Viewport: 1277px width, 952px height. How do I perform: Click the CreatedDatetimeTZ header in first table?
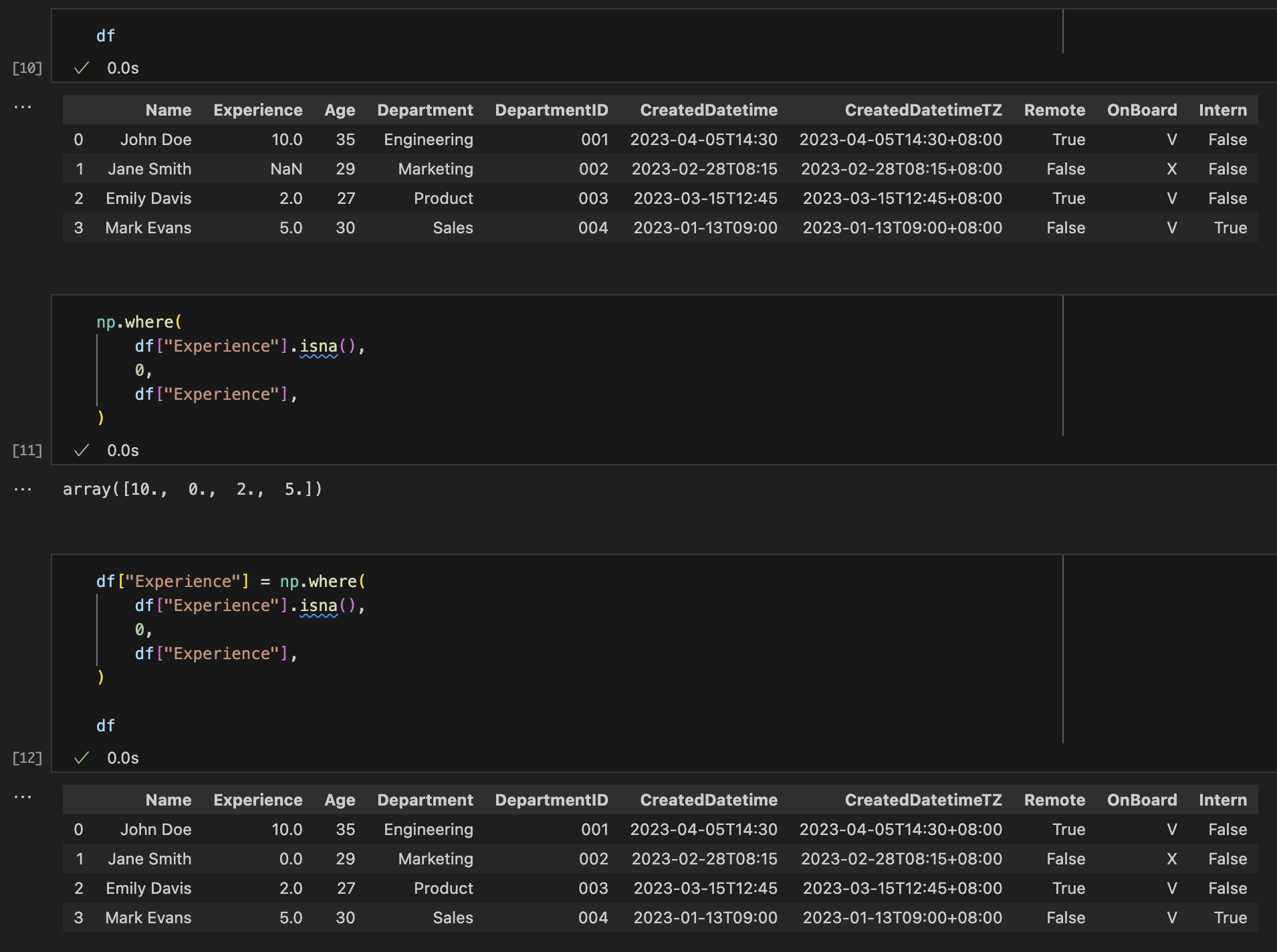pos(923,110)
